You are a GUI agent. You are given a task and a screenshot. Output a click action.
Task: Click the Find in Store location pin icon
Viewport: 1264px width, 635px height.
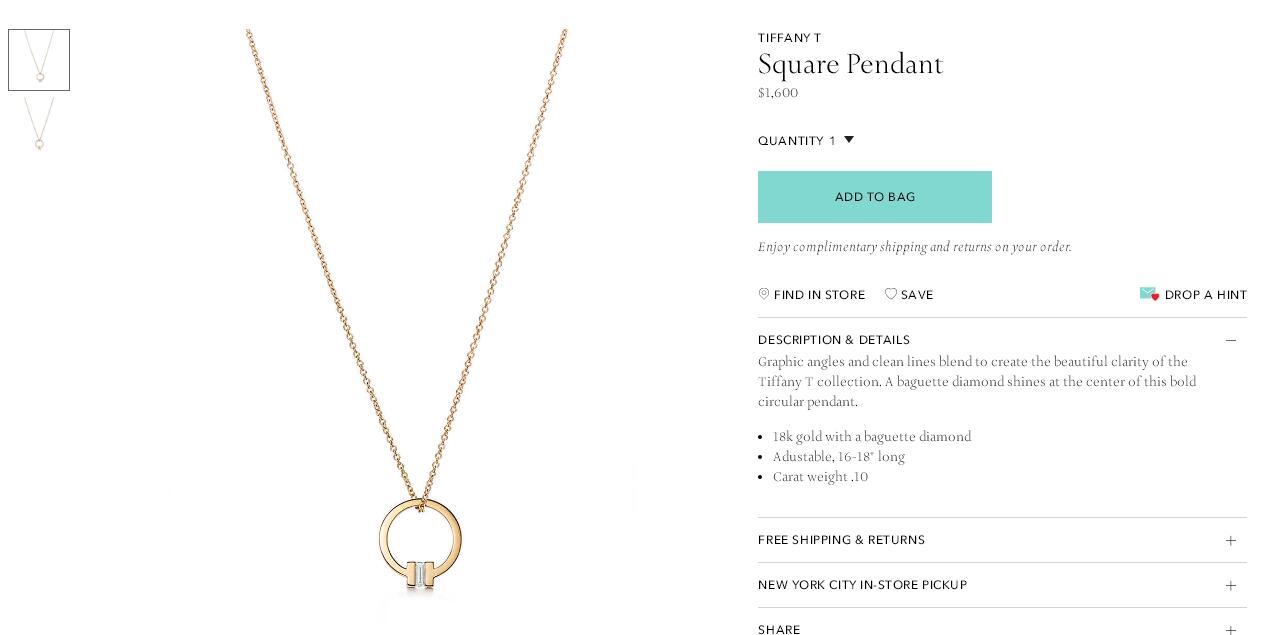point(764,294)
